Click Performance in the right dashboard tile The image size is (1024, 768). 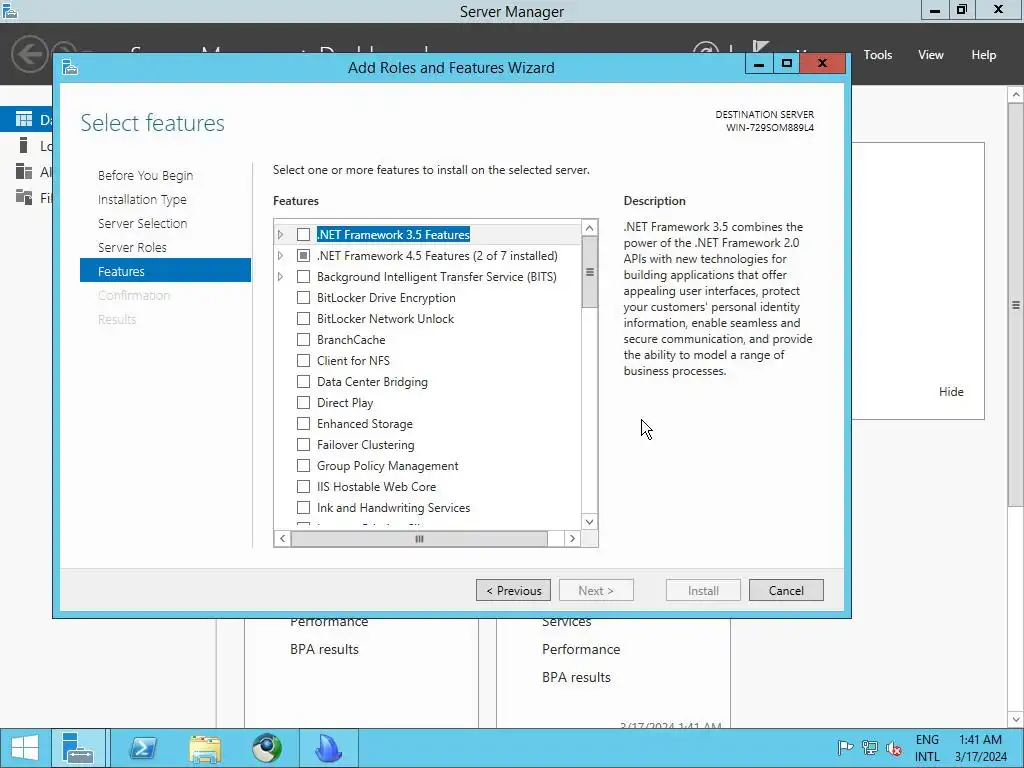[581, 649]
